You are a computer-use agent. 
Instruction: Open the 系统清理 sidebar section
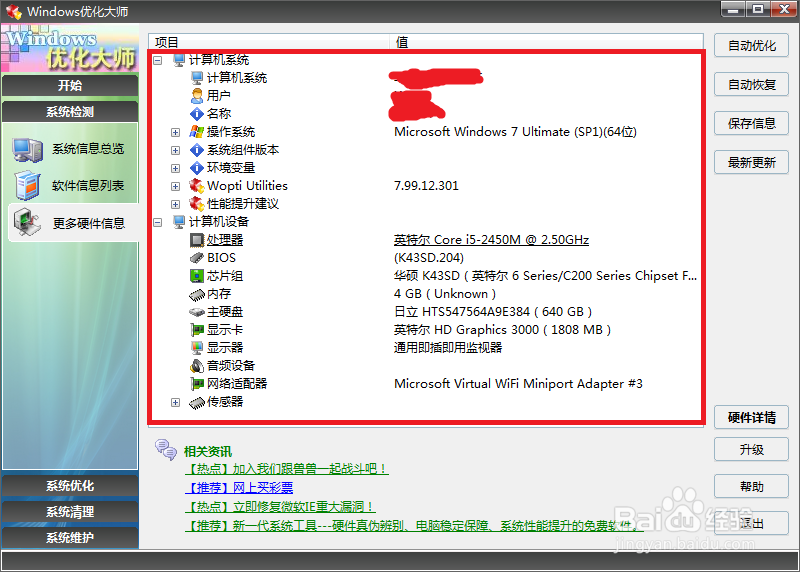tap(70, 512)
